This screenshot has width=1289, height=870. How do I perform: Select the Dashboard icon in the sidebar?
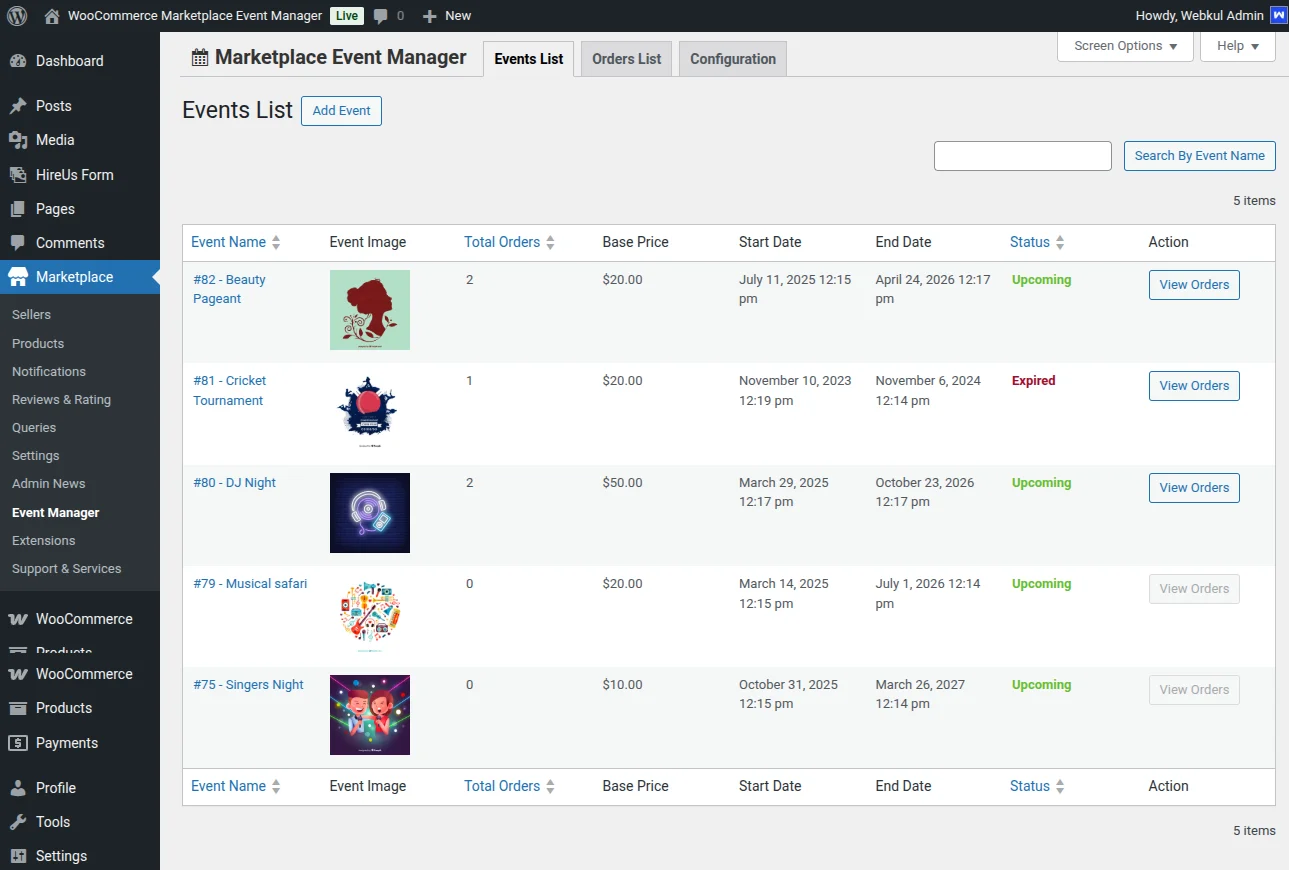coord(20,61)
